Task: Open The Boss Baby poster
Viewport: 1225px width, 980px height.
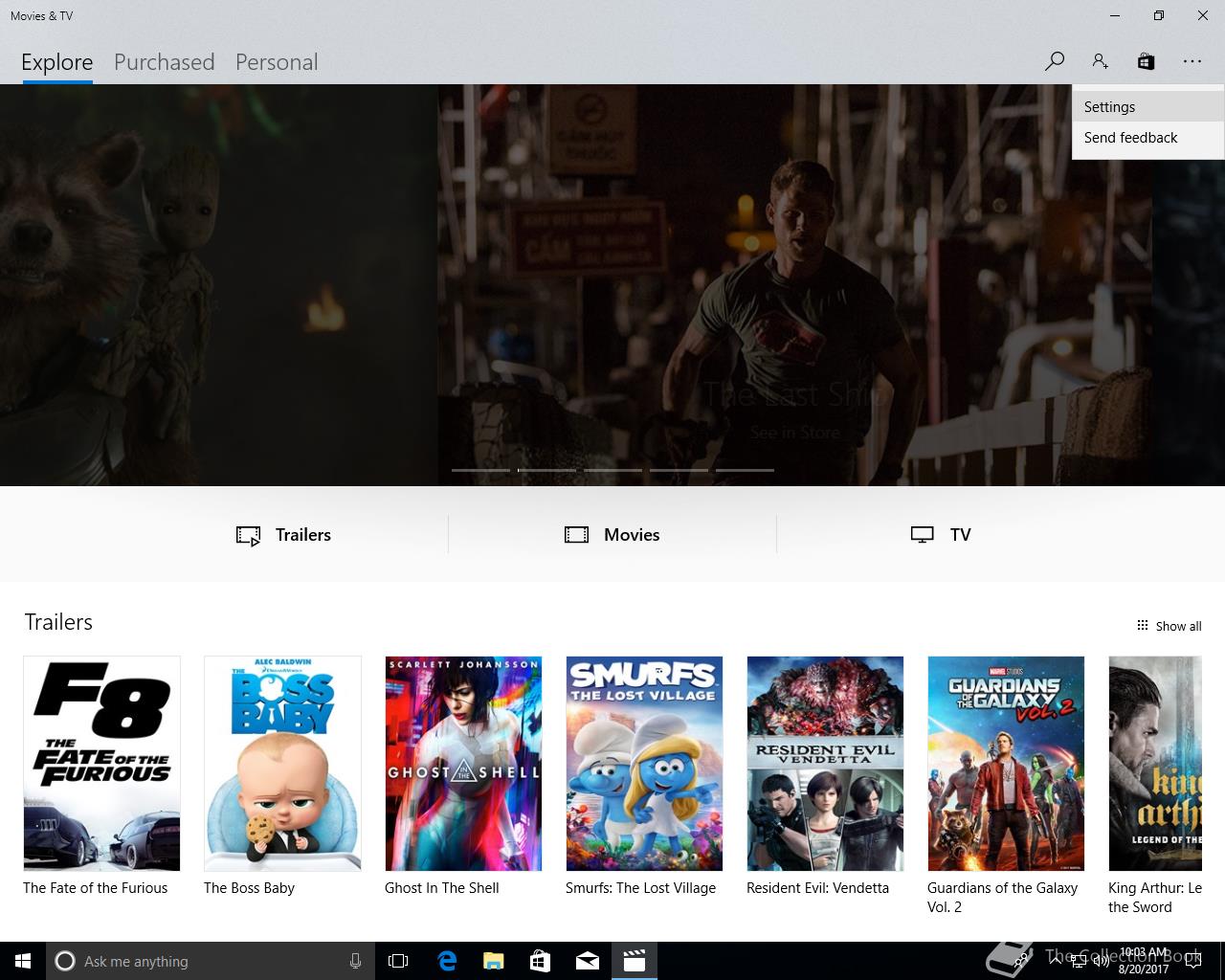Action: click(282, 764)
